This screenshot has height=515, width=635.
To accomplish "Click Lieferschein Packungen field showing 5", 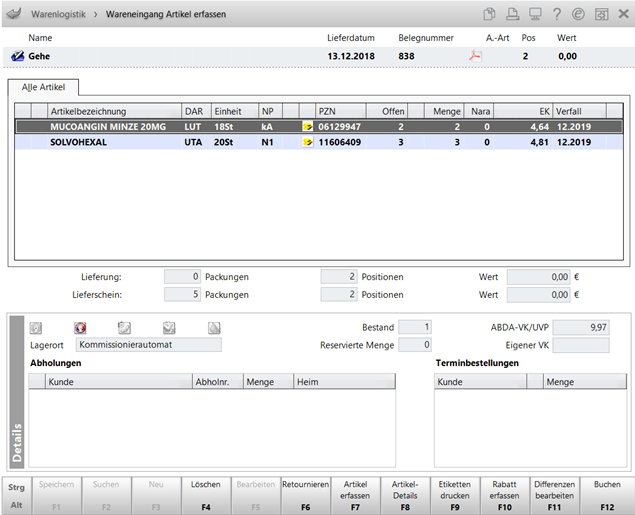I will pos(182,294).
